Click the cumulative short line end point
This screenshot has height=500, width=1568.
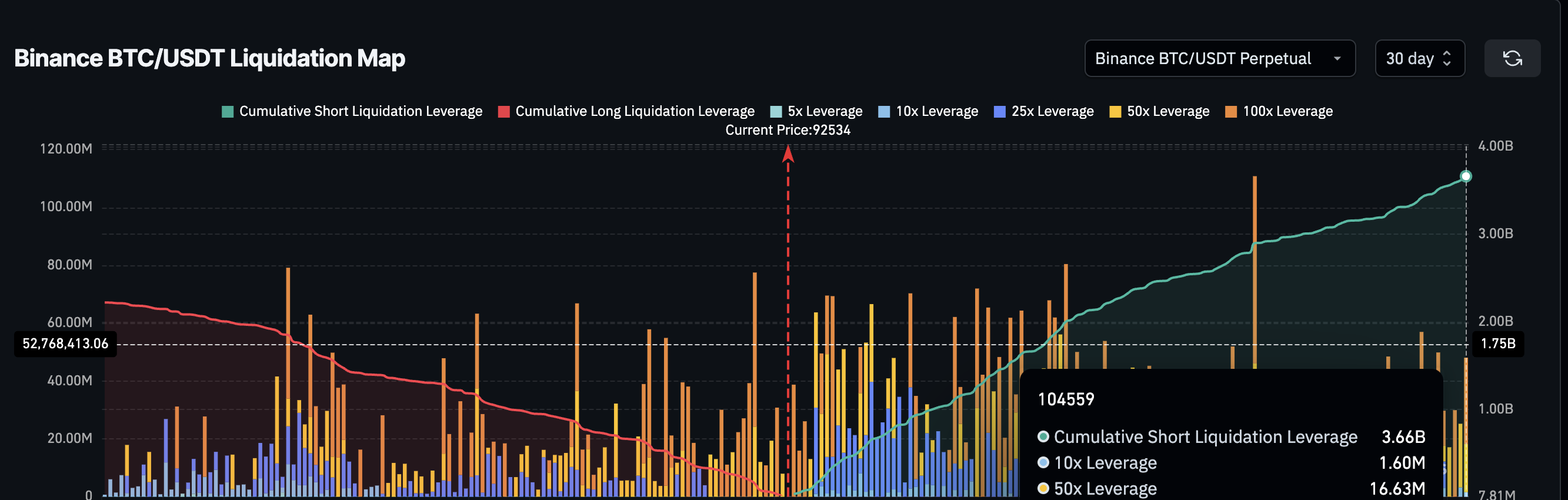(x=1466, y=176)
